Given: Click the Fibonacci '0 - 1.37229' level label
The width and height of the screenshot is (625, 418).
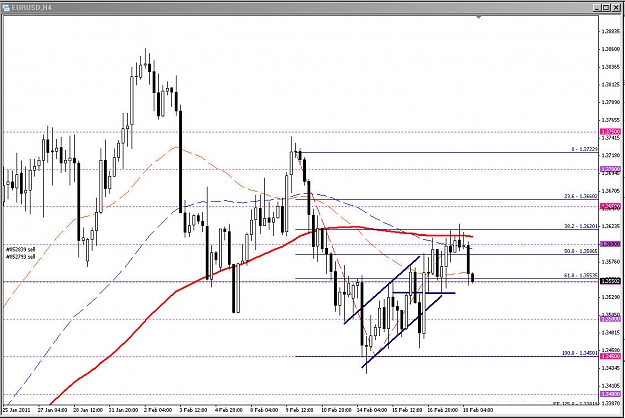Looking at the screenshot, I should [584, 149].
